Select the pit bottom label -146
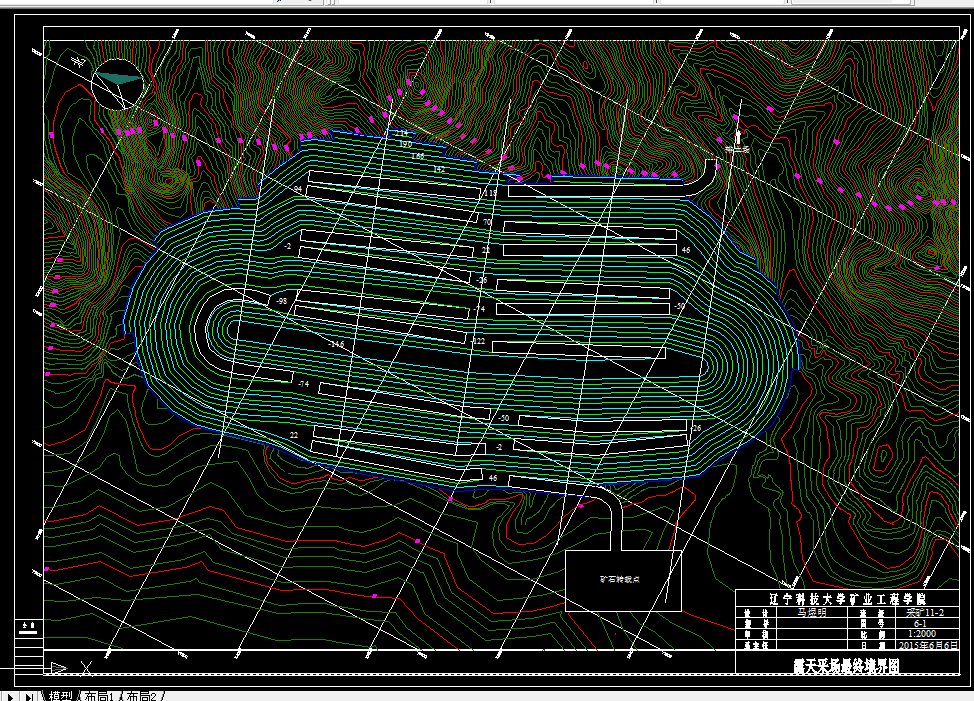 [336, 344]
